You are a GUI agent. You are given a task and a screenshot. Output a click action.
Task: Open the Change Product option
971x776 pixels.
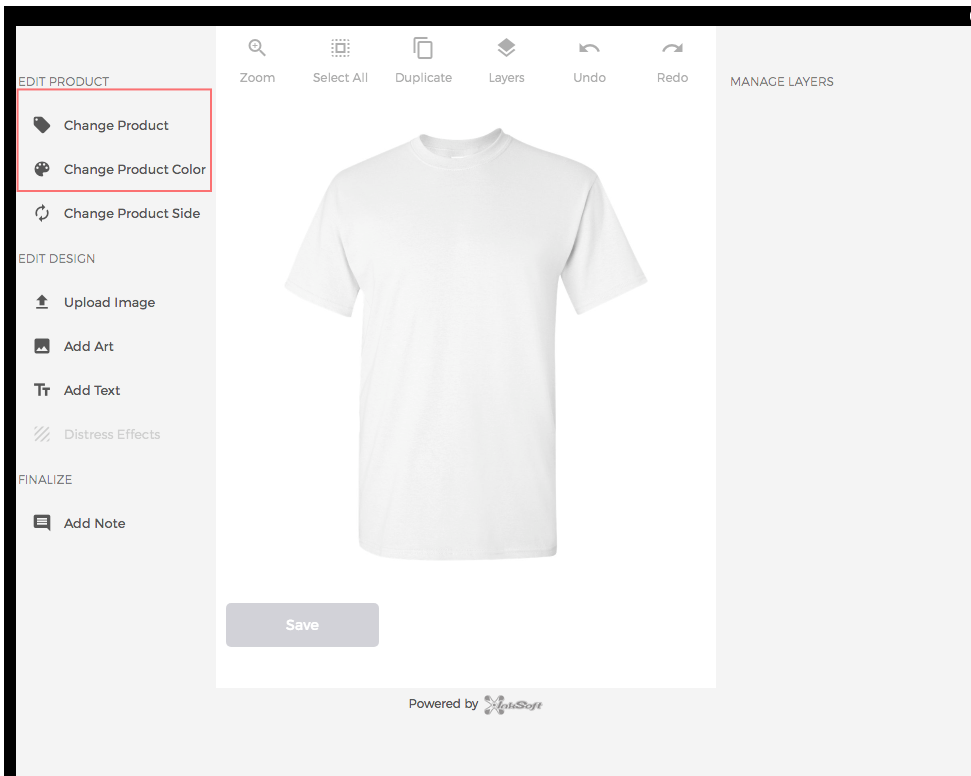tap(117, 125)
